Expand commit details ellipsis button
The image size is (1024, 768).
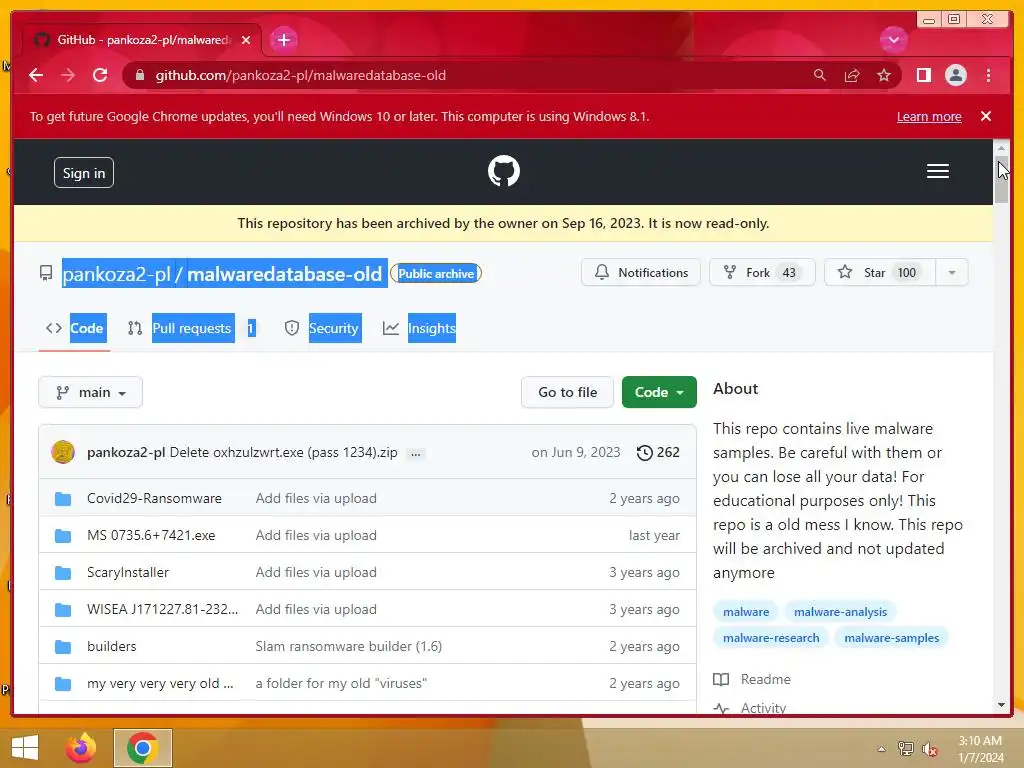pos(415,453)
